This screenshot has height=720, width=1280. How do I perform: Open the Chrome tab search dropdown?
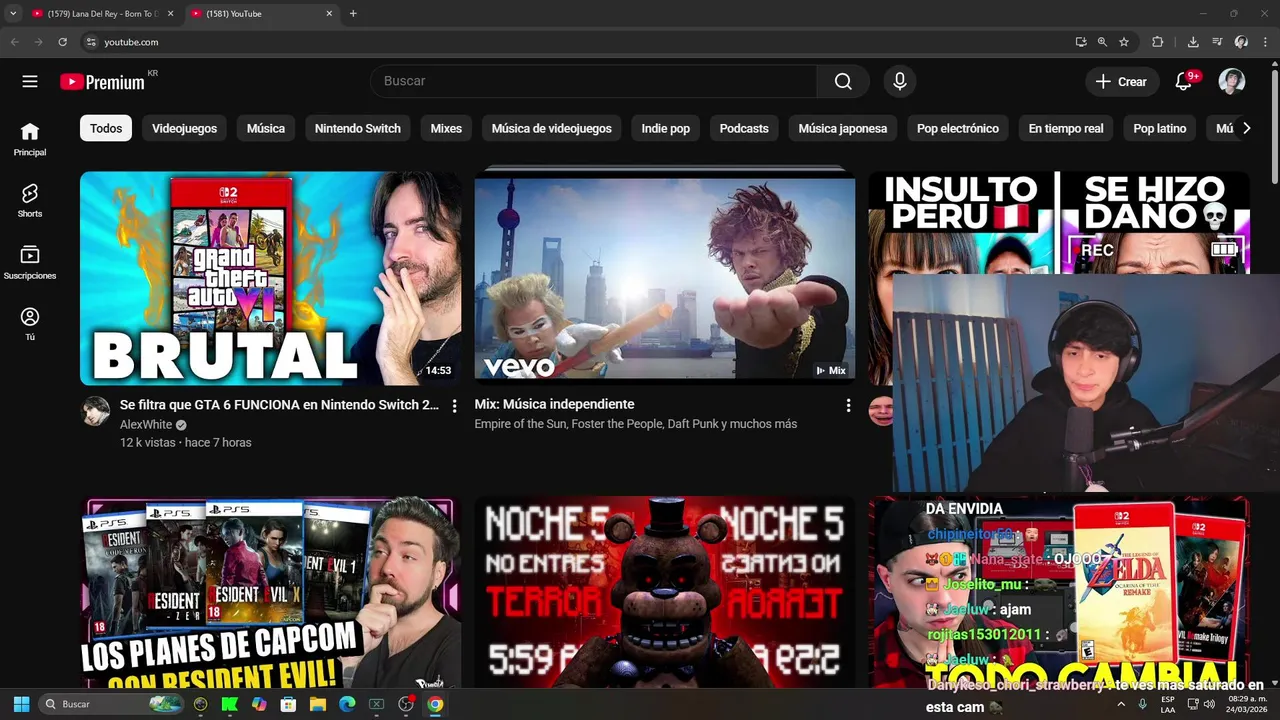(13, 14)
